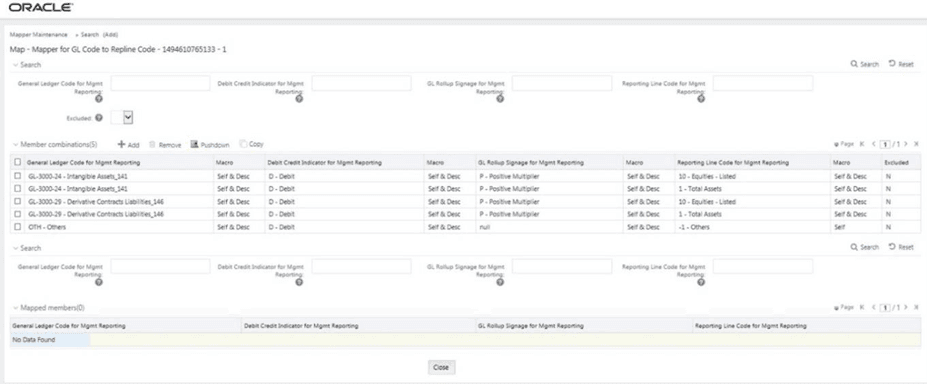Open help for Excluded field
The height and width of the screenshot is (384, 927).
[x=99, y=118]
